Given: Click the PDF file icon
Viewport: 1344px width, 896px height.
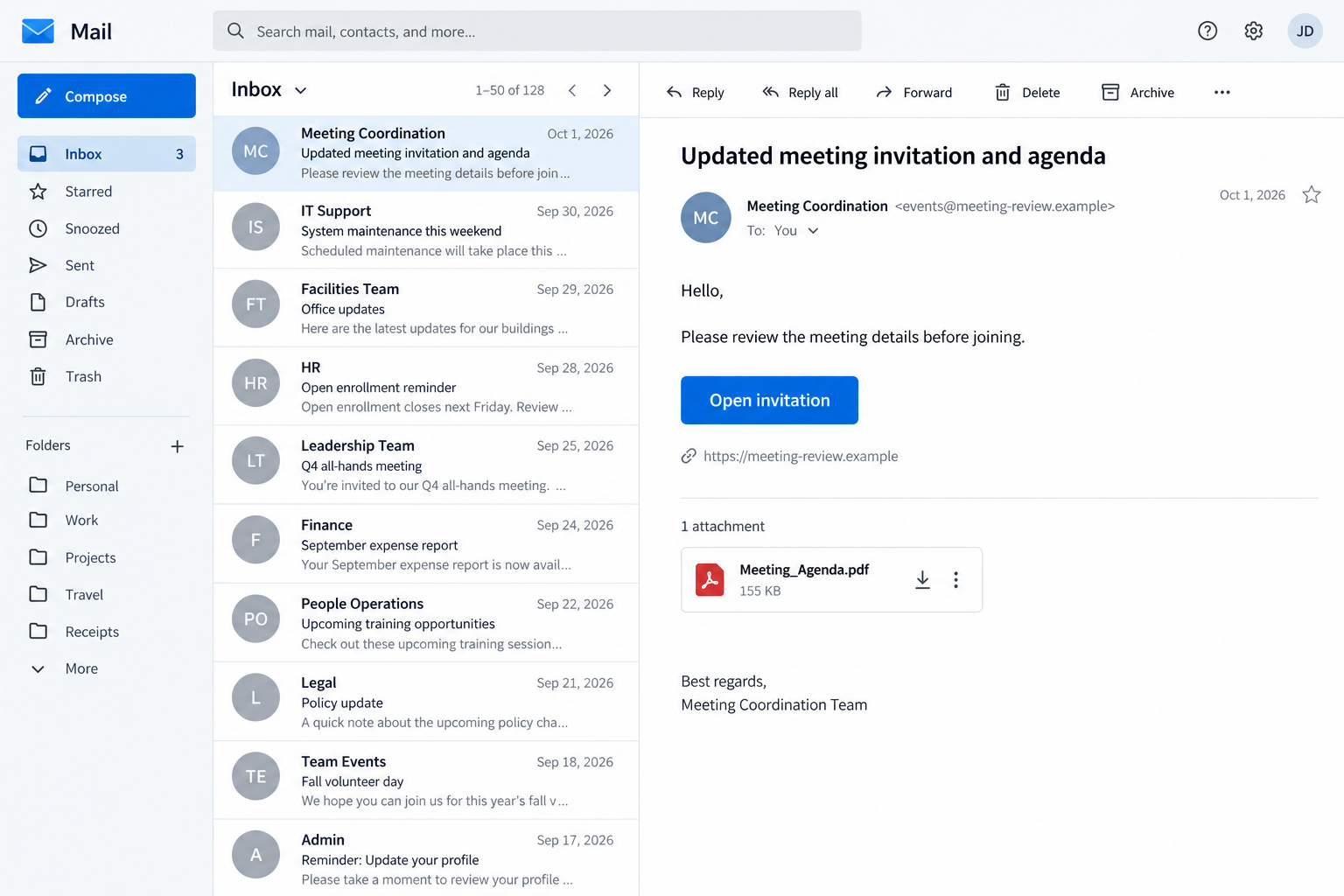Looking at the screenshot, I should 710,579.
